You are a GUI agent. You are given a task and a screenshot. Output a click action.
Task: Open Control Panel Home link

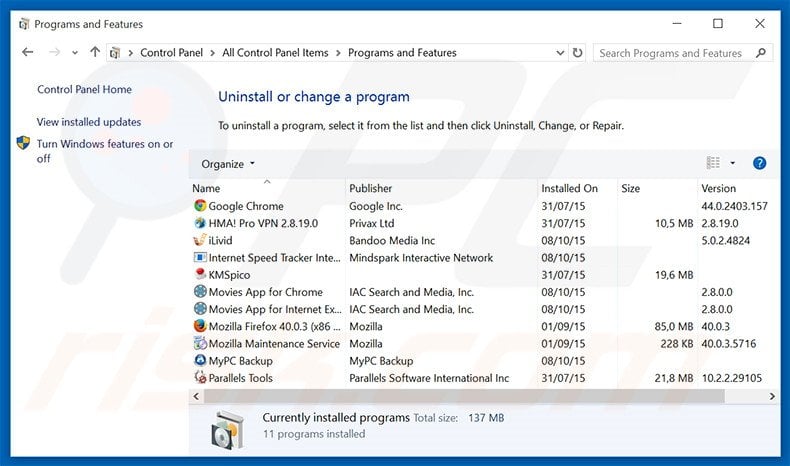click(x=84, y=89)
